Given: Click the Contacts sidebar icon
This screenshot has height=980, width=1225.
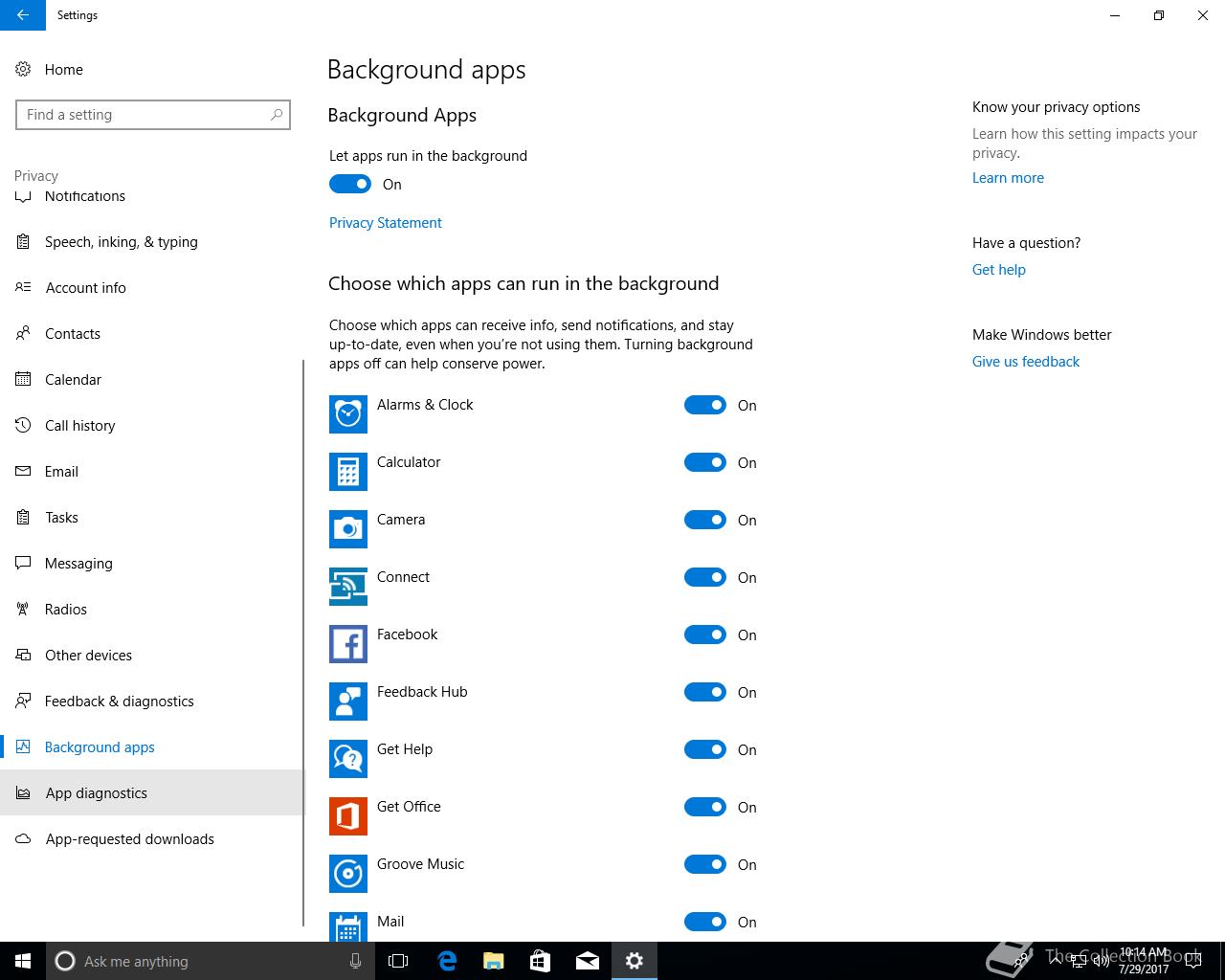Looking at the screenshot, I should (24, 334).
